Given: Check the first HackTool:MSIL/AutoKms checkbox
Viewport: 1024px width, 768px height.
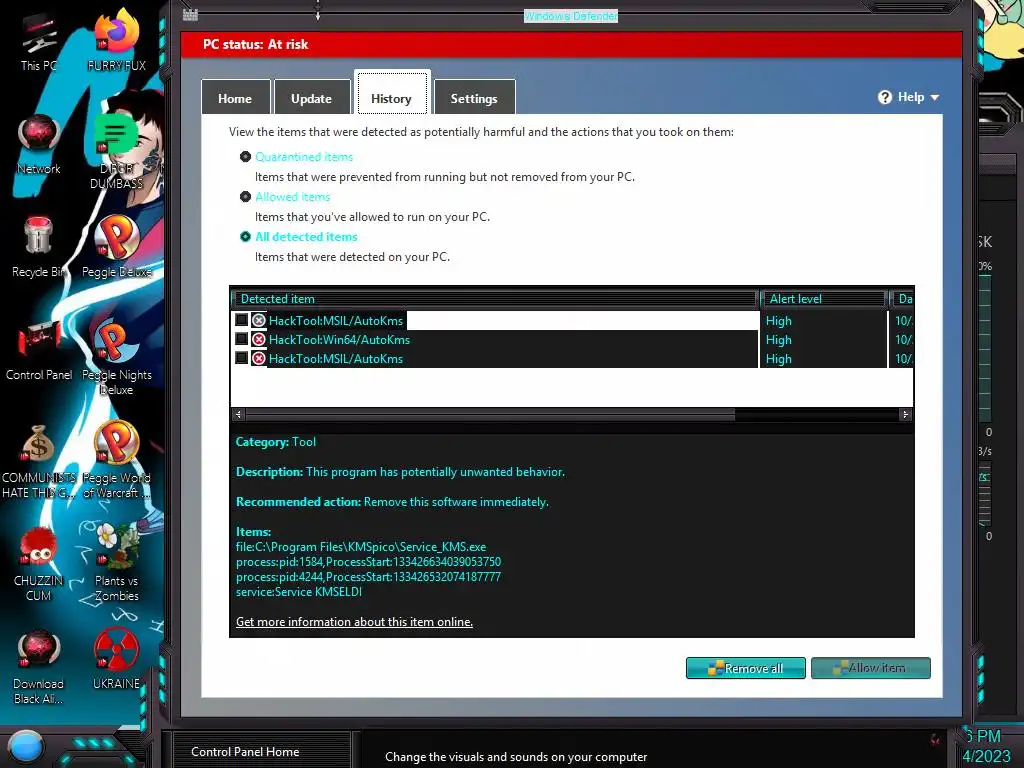Looking at the screenshot, I should (x=242, y=320).
